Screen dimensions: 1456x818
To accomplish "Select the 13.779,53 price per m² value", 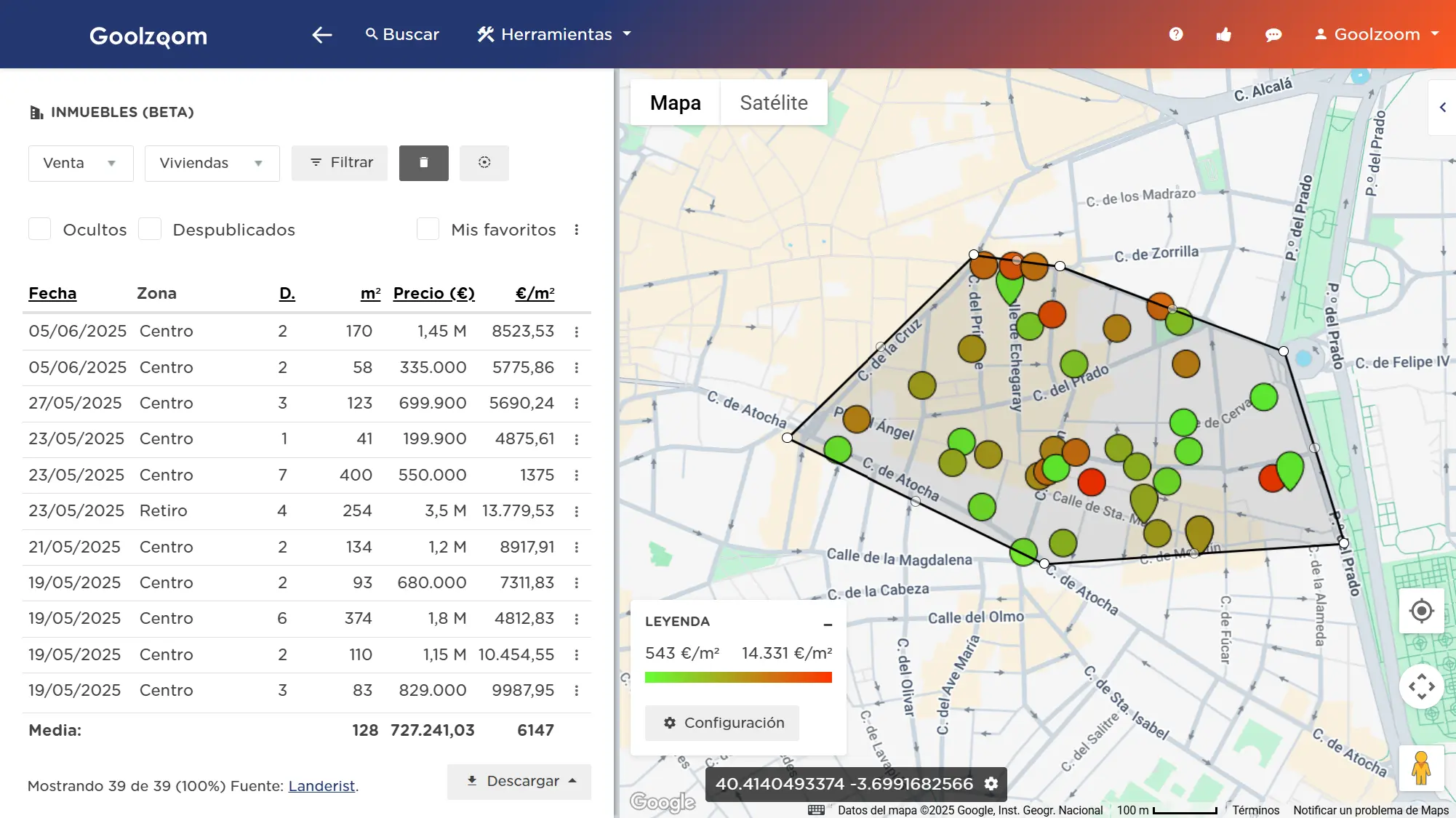I will pos(518,511).
